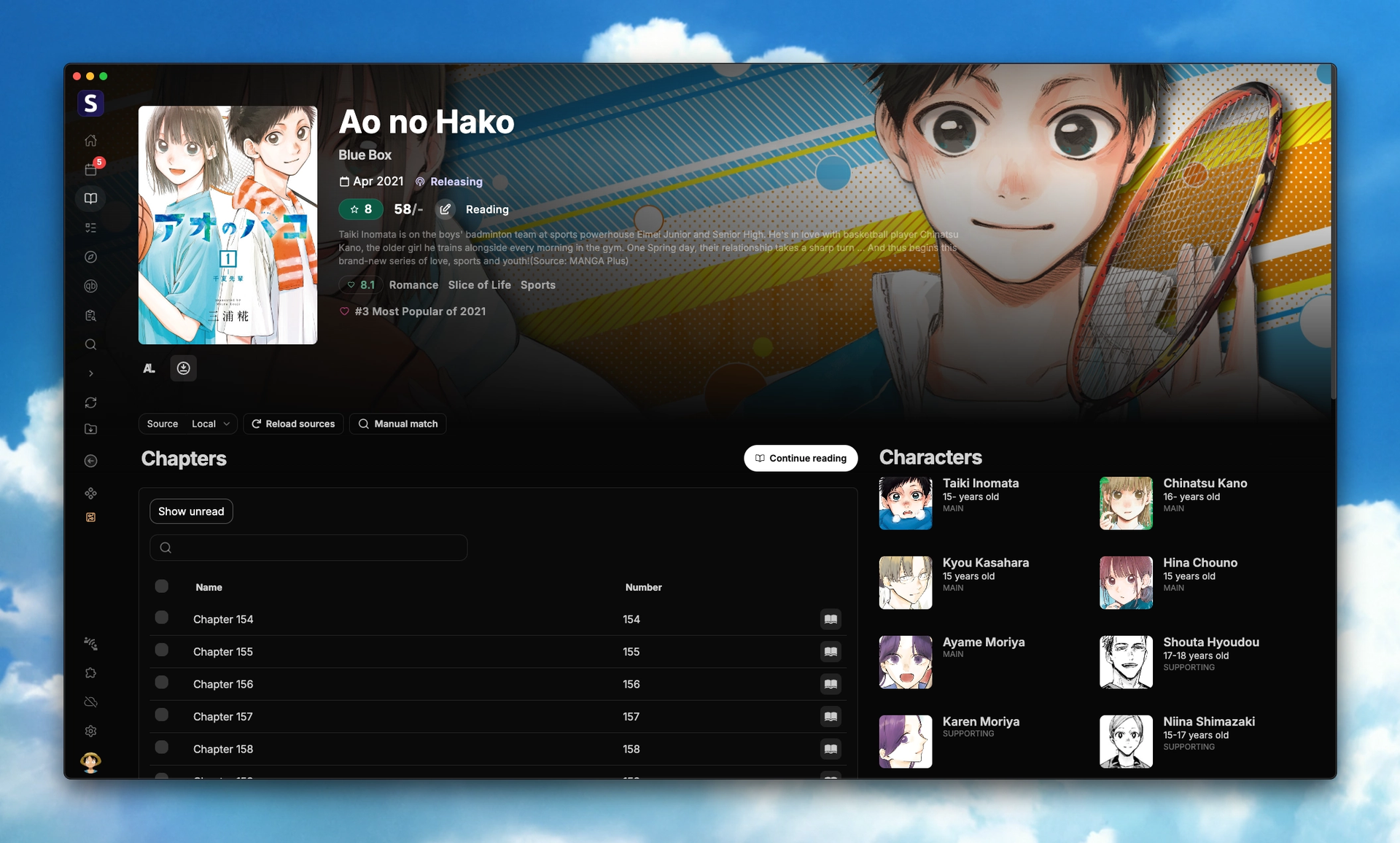Check the Chapter 156 checkbox
Screen dimensions: 1400x843
(x=162, y=682)
